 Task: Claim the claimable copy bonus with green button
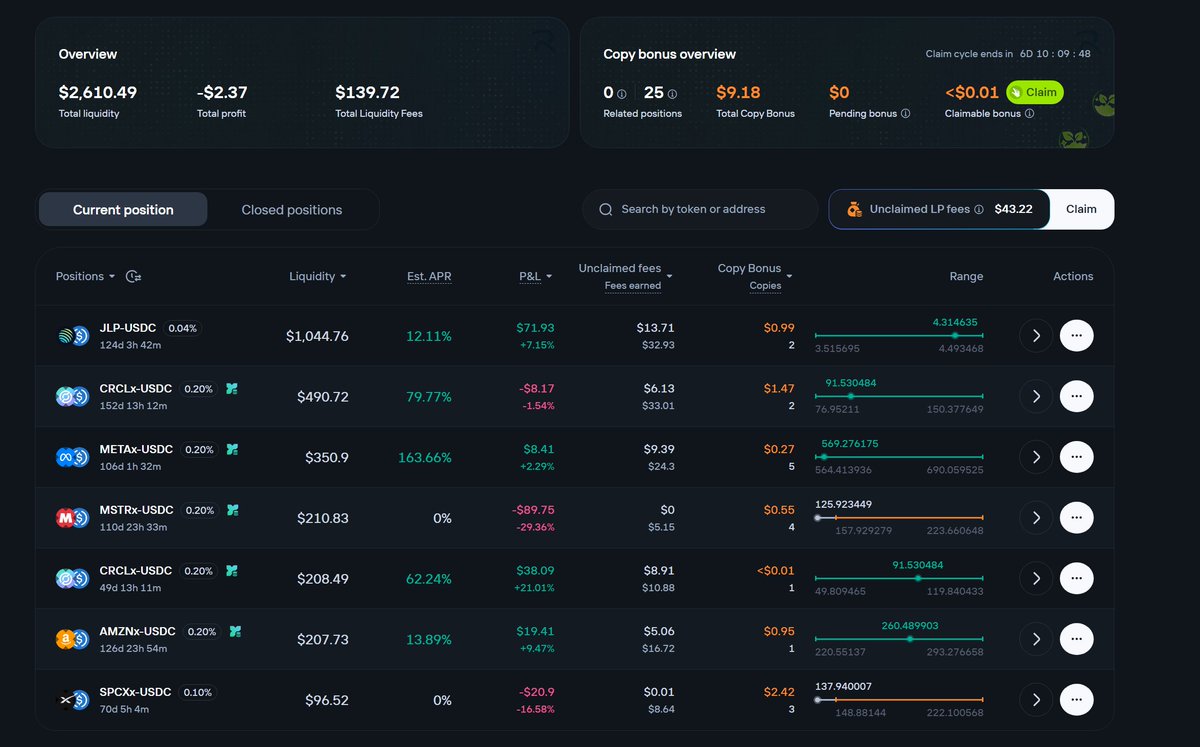pos(1035,92)
